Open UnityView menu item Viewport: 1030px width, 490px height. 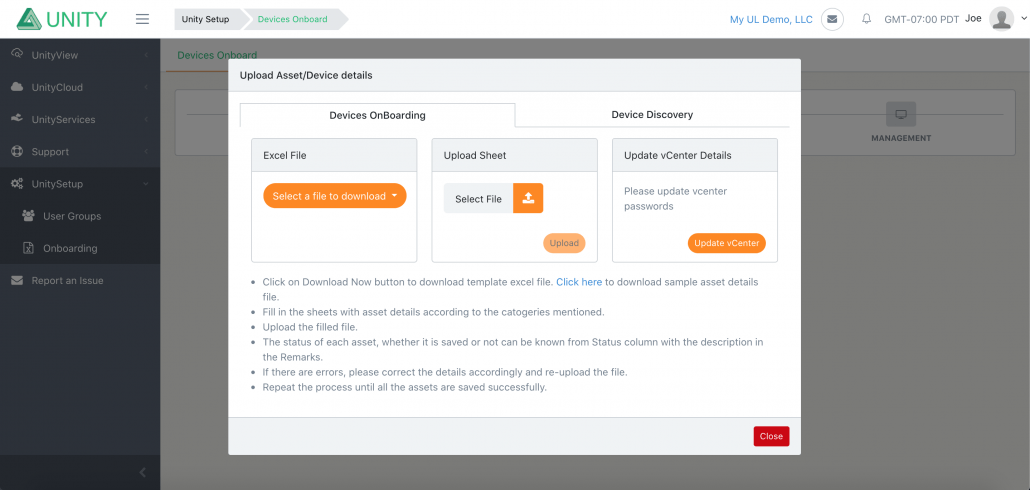(80, 55)
